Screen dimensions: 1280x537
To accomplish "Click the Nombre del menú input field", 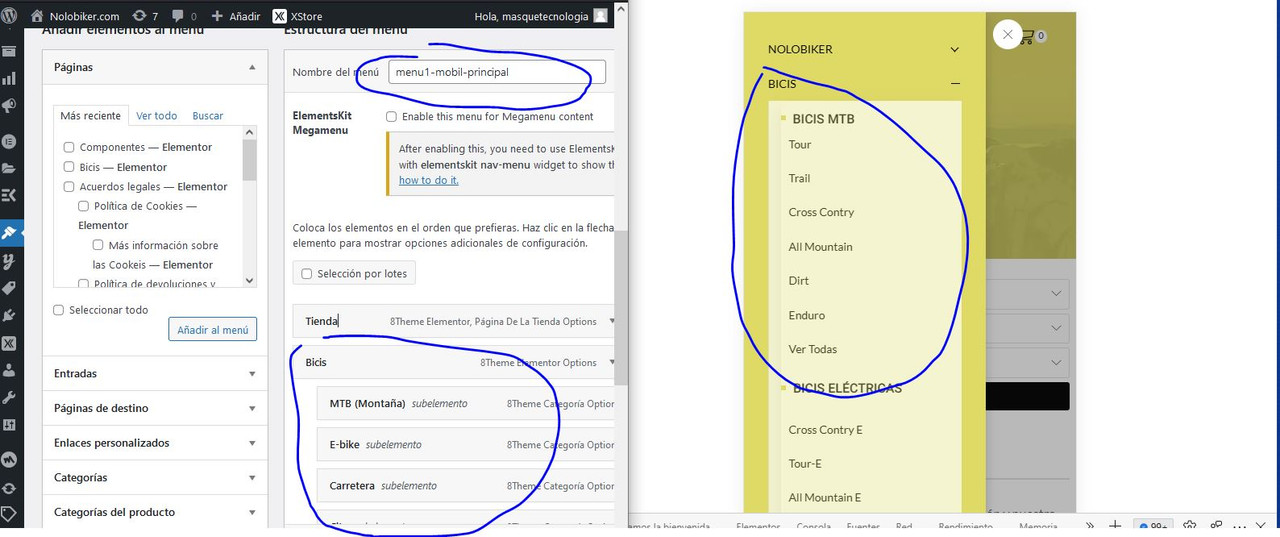I will [x=497, y=72].
